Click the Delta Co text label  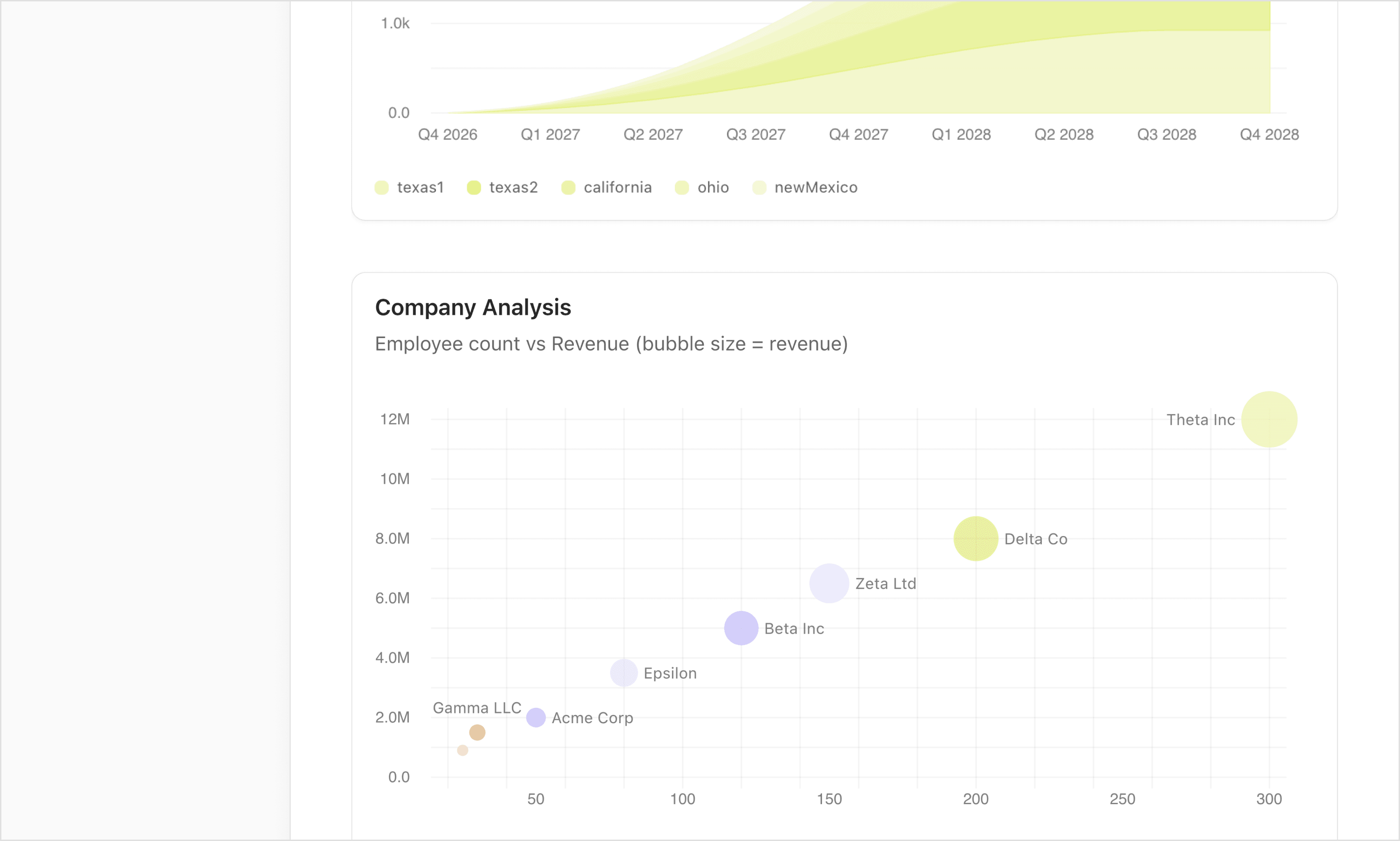click(x=1035, y=539)
